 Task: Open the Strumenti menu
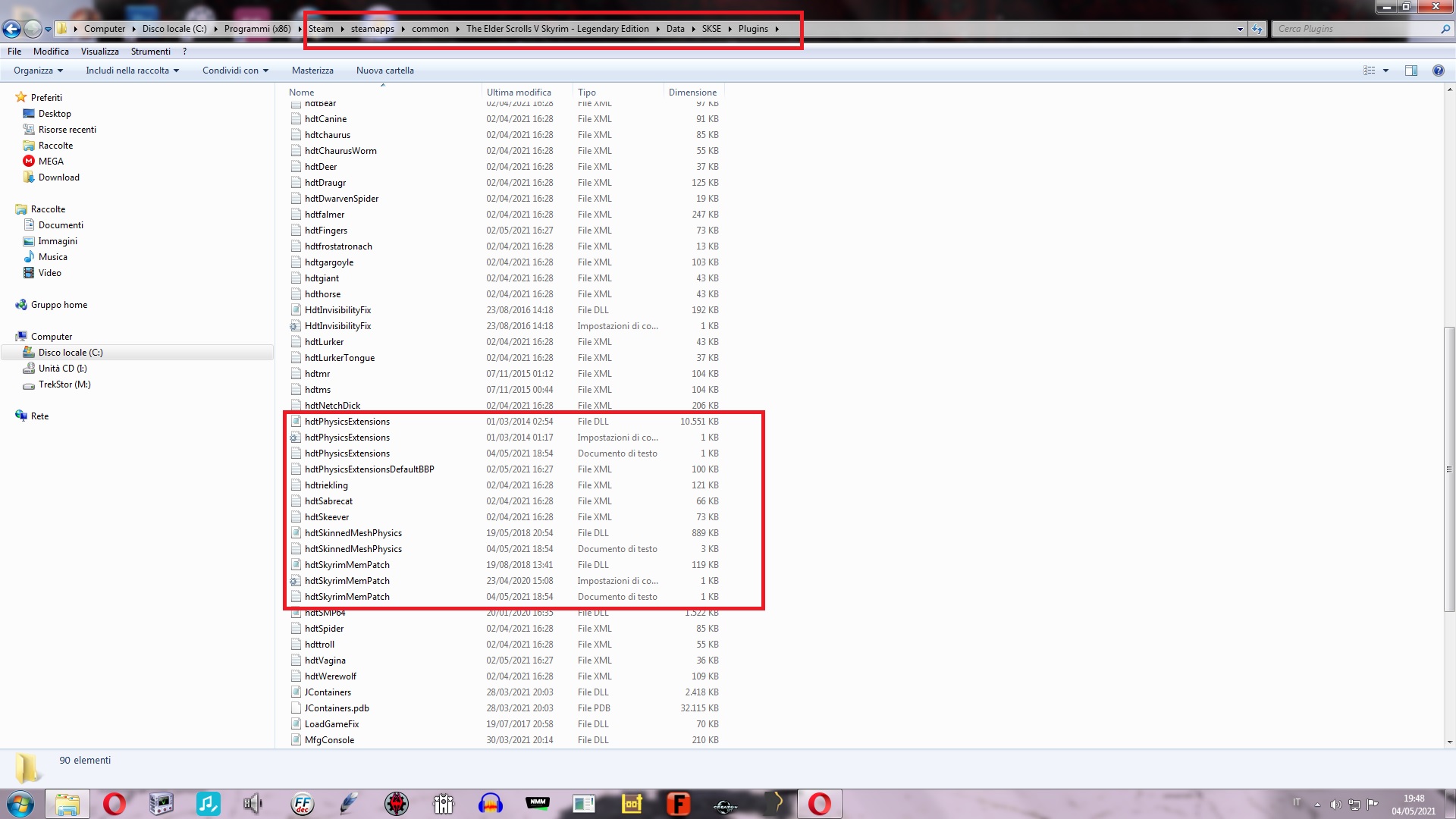[x=151, y=52]
